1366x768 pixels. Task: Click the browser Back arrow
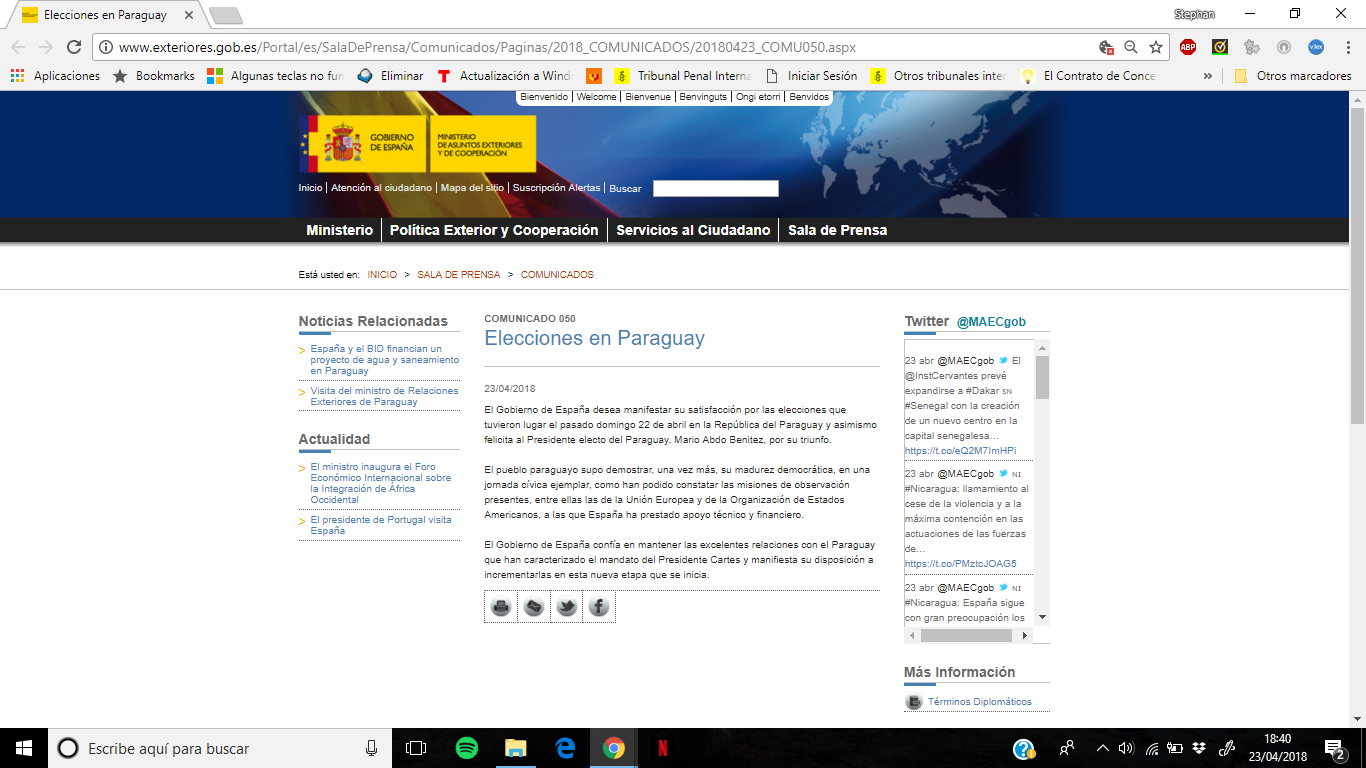(18, 47)
